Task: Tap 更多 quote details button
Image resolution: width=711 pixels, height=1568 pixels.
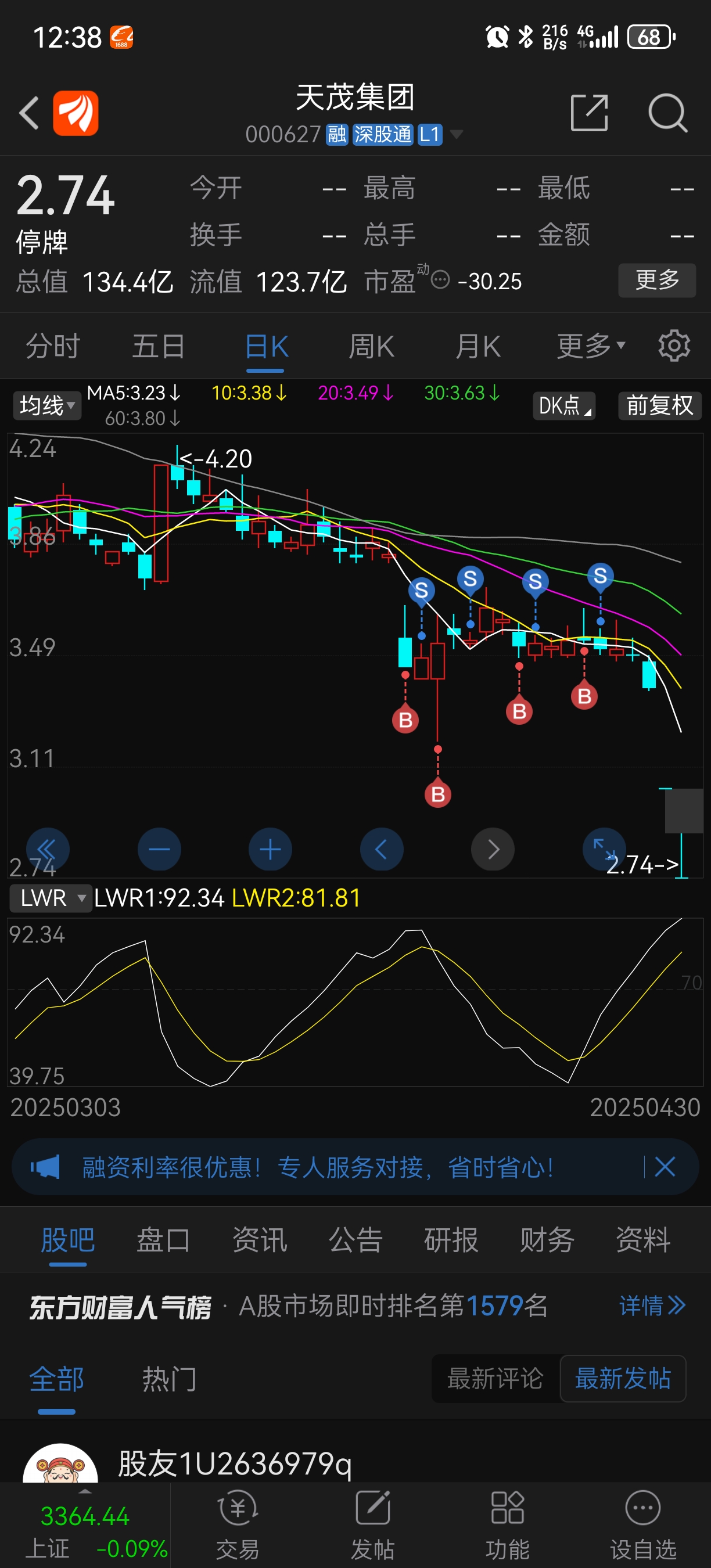Action: tap(657, 280)
